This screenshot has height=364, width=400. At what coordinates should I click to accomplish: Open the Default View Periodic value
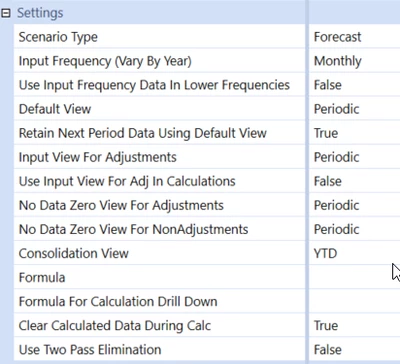coord(355,109)
